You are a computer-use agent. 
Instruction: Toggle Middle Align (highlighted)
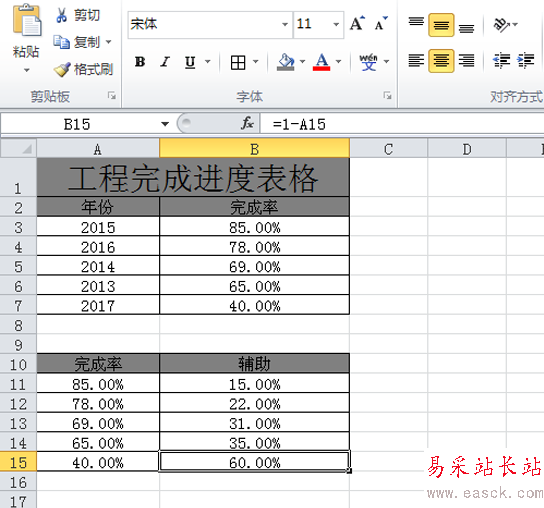441,25
